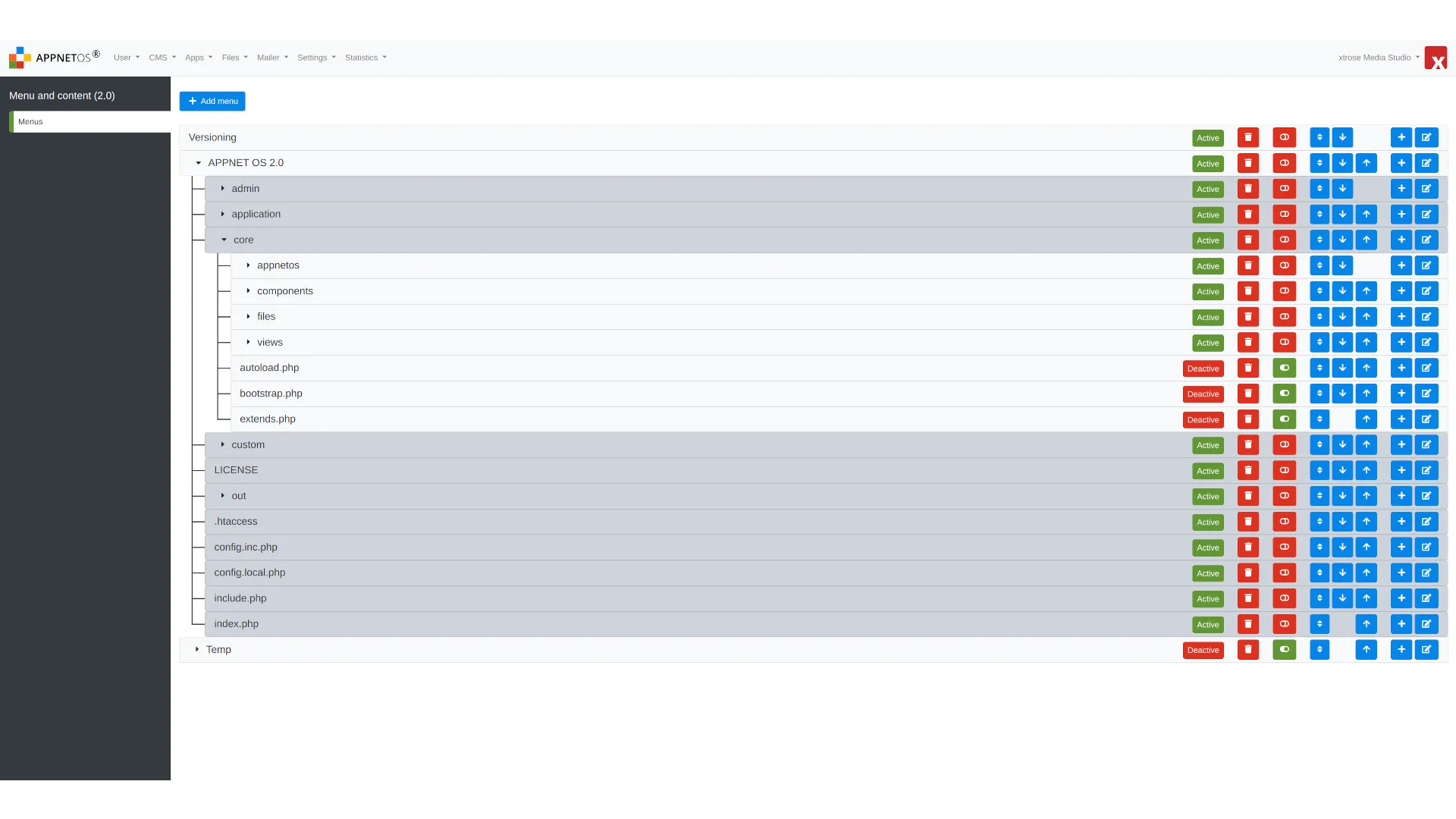Toggle the visibility switch for autoload.php

[x=1283, y=368]
